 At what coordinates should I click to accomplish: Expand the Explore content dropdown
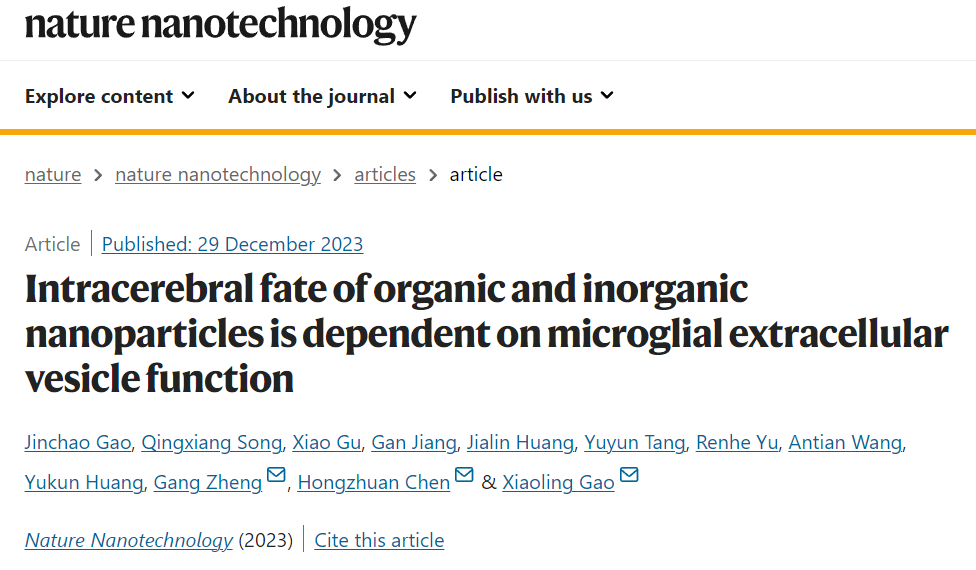[x=110, y=96]
